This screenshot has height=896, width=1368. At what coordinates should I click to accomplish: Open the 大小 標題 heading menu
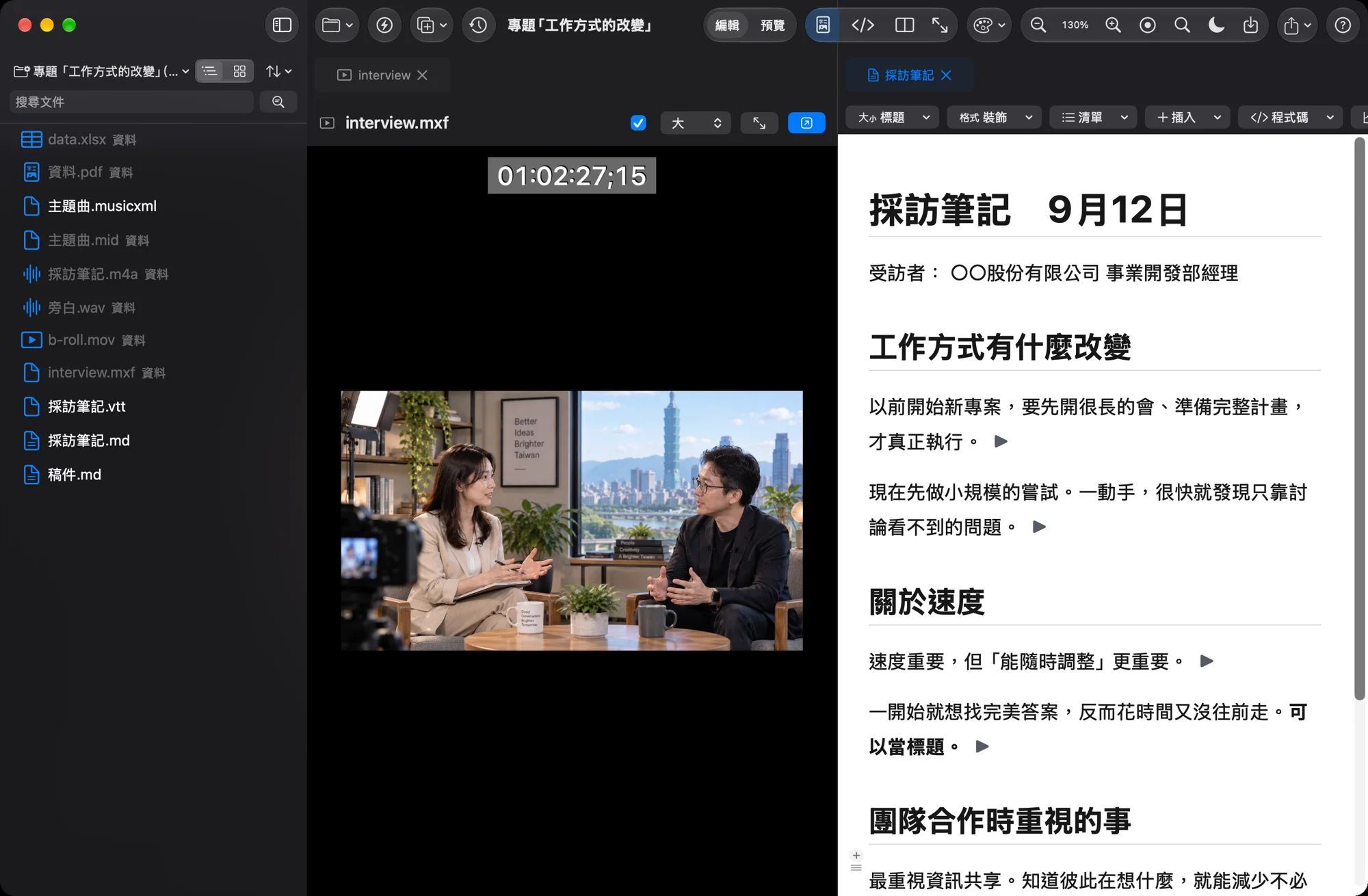click(893, 118)
